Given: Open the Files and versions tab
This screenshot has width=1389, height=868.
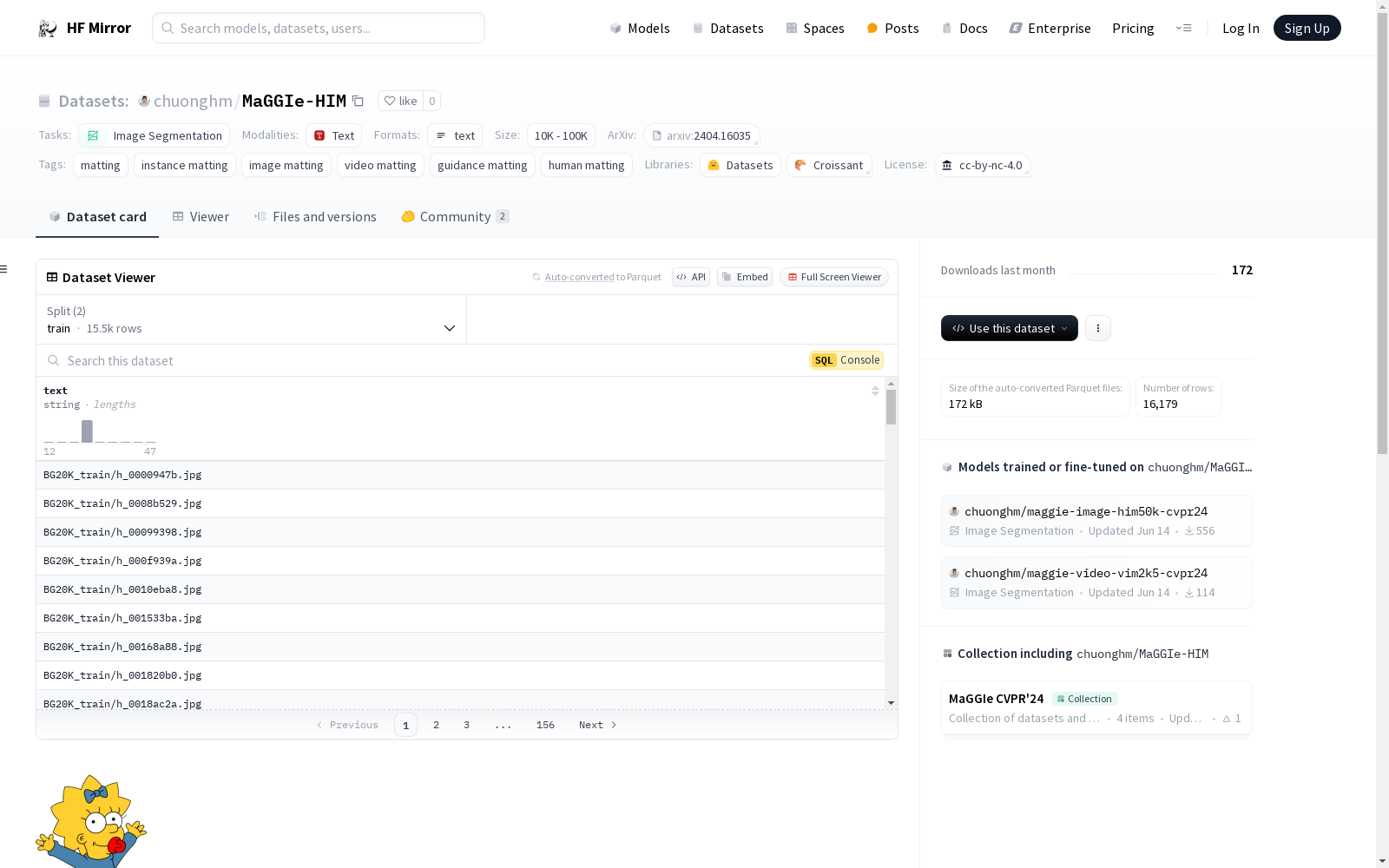Looking at the screenshot, I should tap(315, 216).
